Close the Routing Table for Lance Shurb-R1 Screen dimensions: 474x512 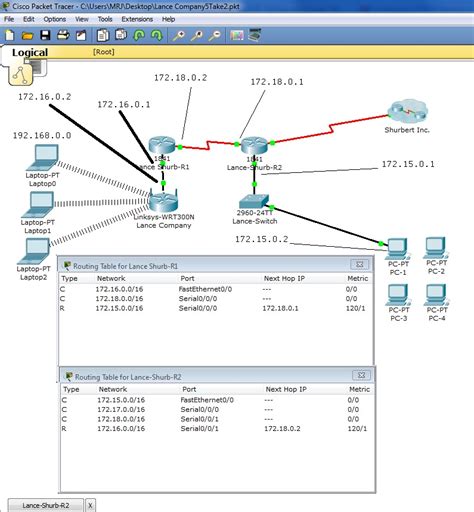[x=360, y=265]
